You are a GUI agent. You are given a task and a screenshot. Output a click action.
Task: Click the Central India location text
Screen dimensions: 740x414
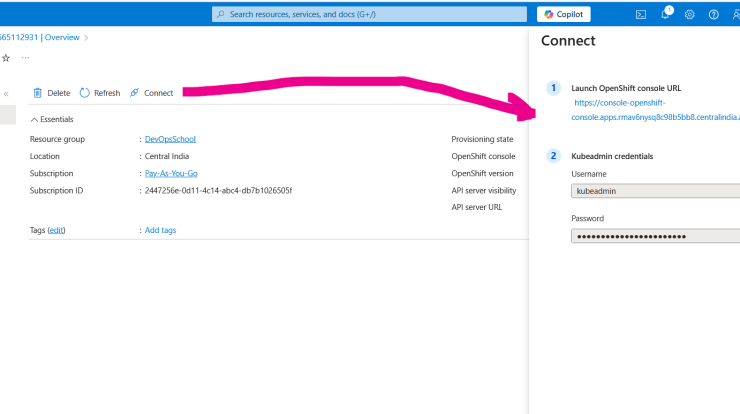click(167, 156)
